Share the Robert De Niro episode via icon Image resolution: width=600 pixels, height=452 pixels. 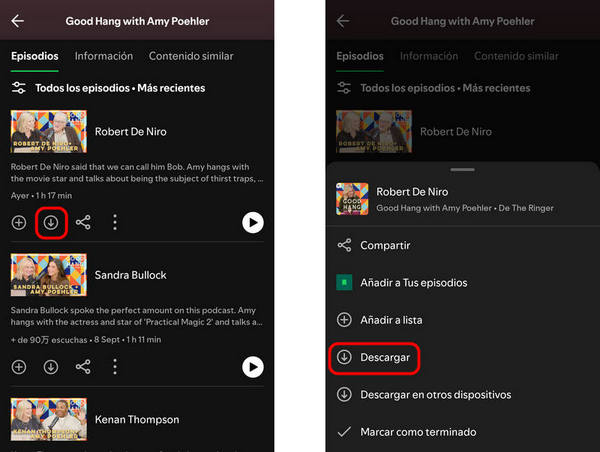pyautogui.click(x=83, y=222)
